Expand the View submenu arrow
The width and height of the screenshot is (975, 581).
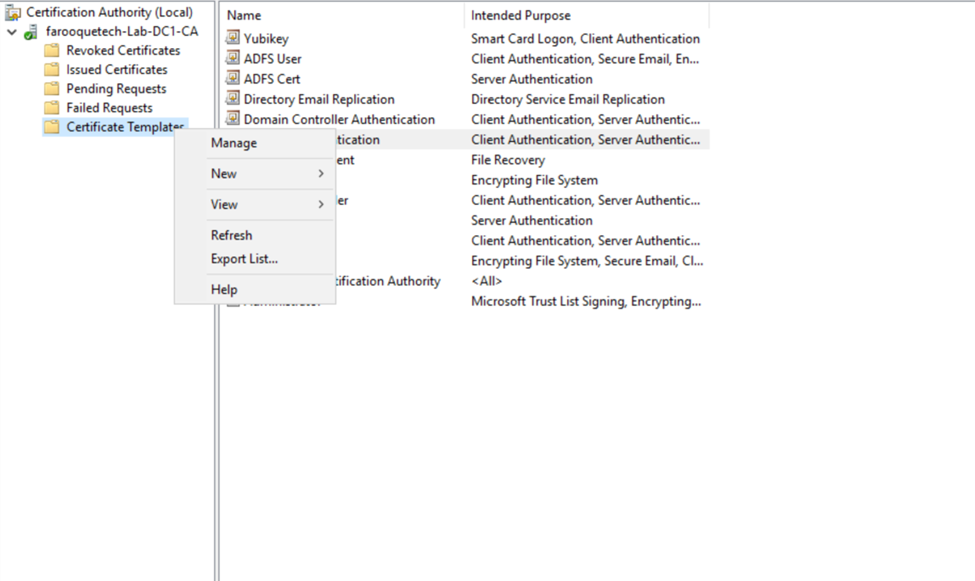click(x=321, y=204)
